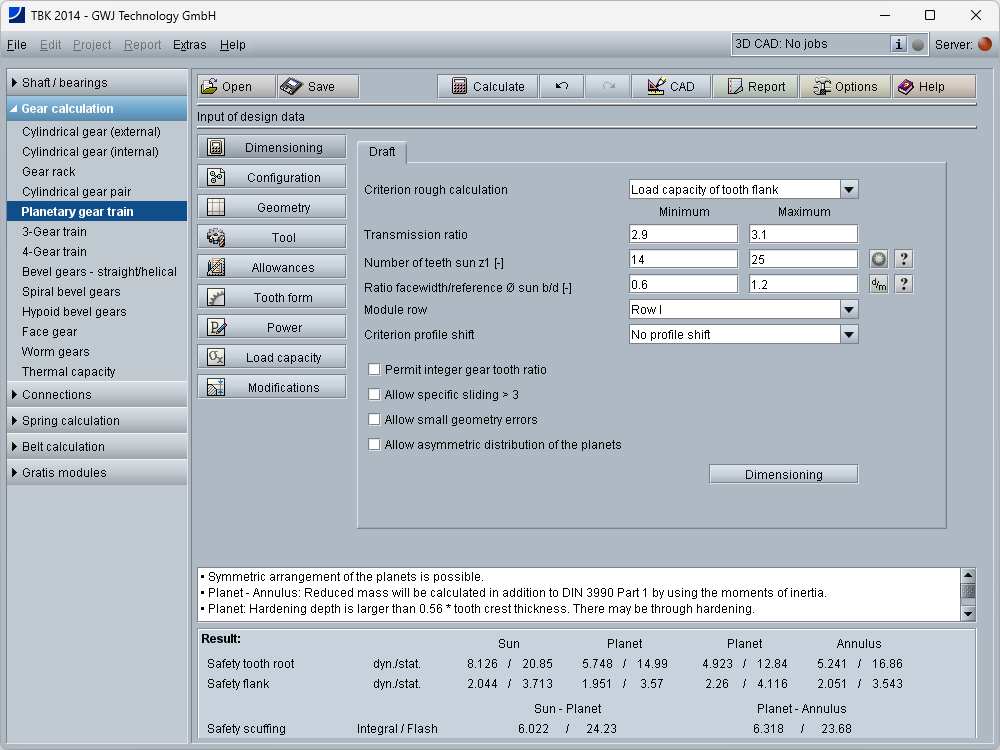Viewport: 1000px width, 750px height.
Task: Toggle Allow asymmetric distribution of the planets
Action: click(x=375, y=445)
